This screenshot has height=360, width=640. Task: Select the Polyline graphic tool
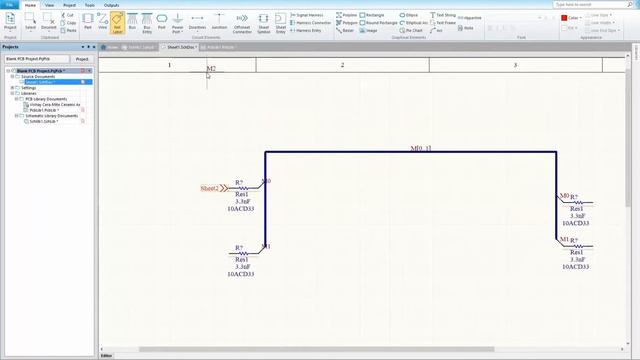tap(347, 15)
